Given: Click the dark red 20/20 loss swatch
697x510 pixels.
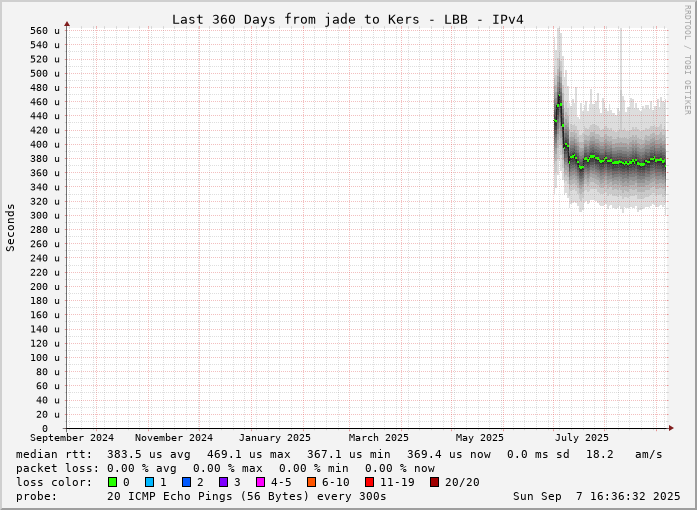Looking at the screenshot, I should [435, 482].
